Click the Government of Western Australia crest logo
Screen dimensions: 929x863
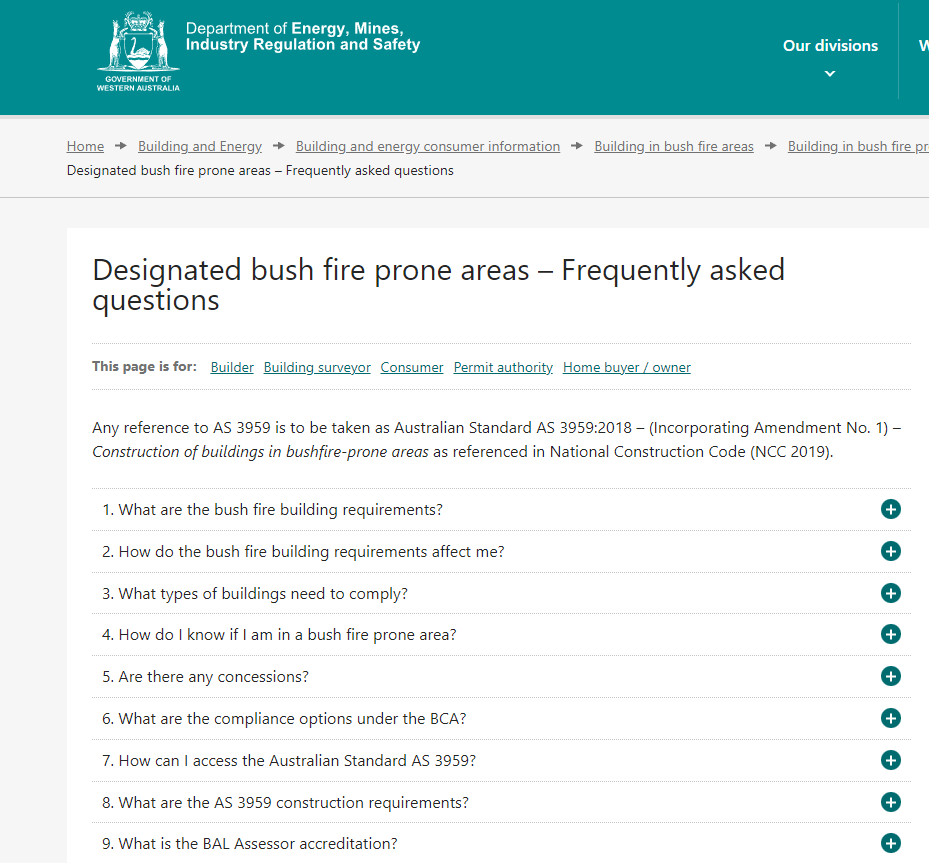(138, 52)
